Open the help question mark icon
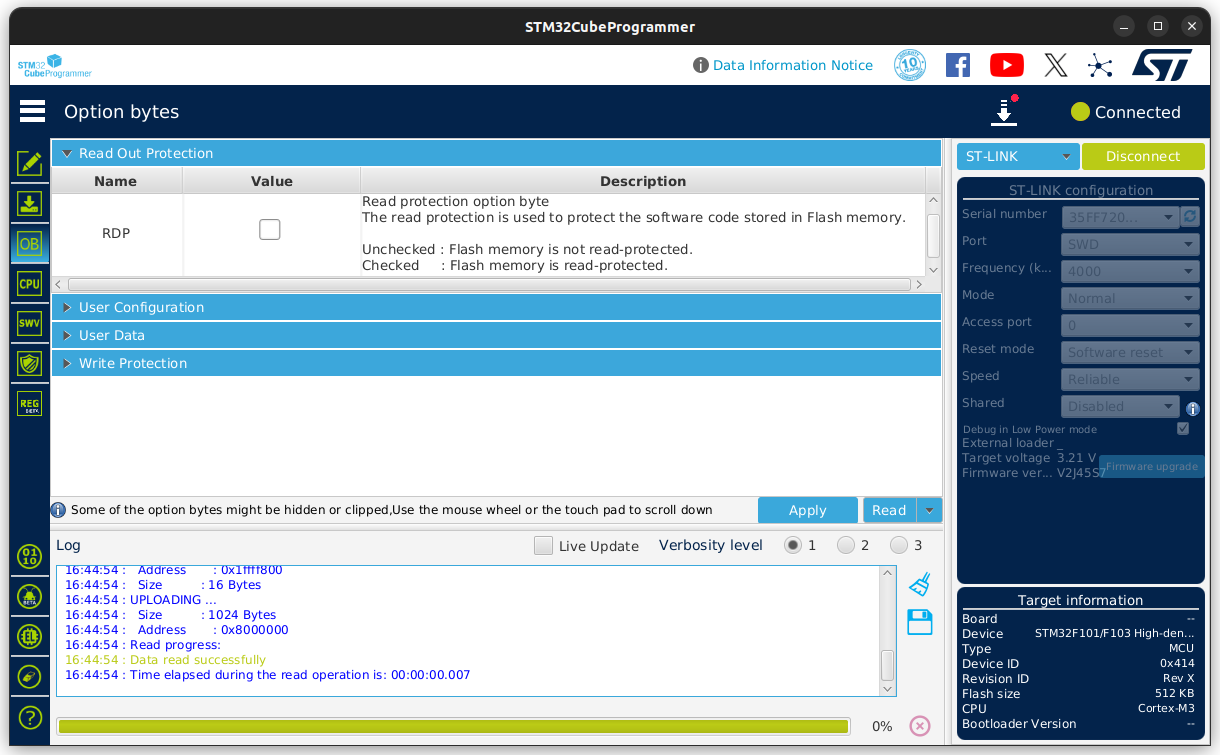 [30, 717]
